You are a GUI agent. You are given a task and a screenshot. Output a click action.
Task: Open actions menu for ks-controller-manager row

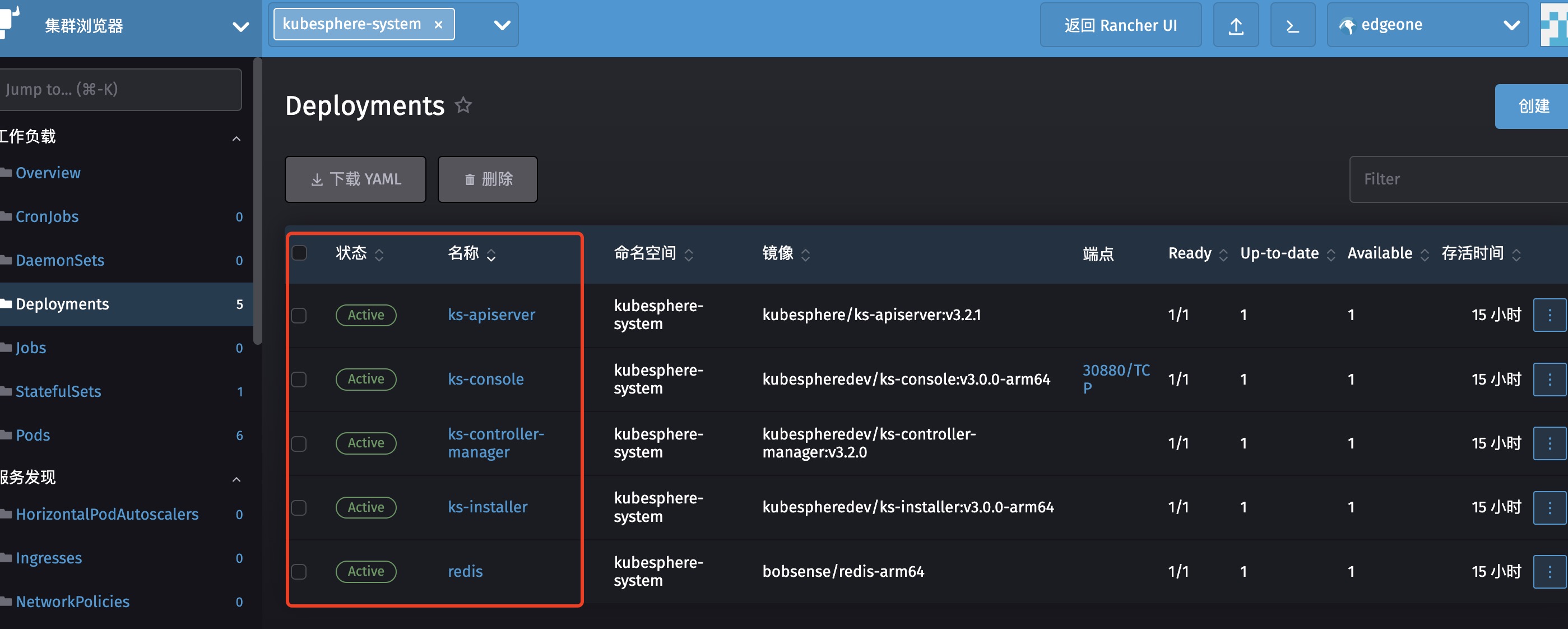(1549, 443)
